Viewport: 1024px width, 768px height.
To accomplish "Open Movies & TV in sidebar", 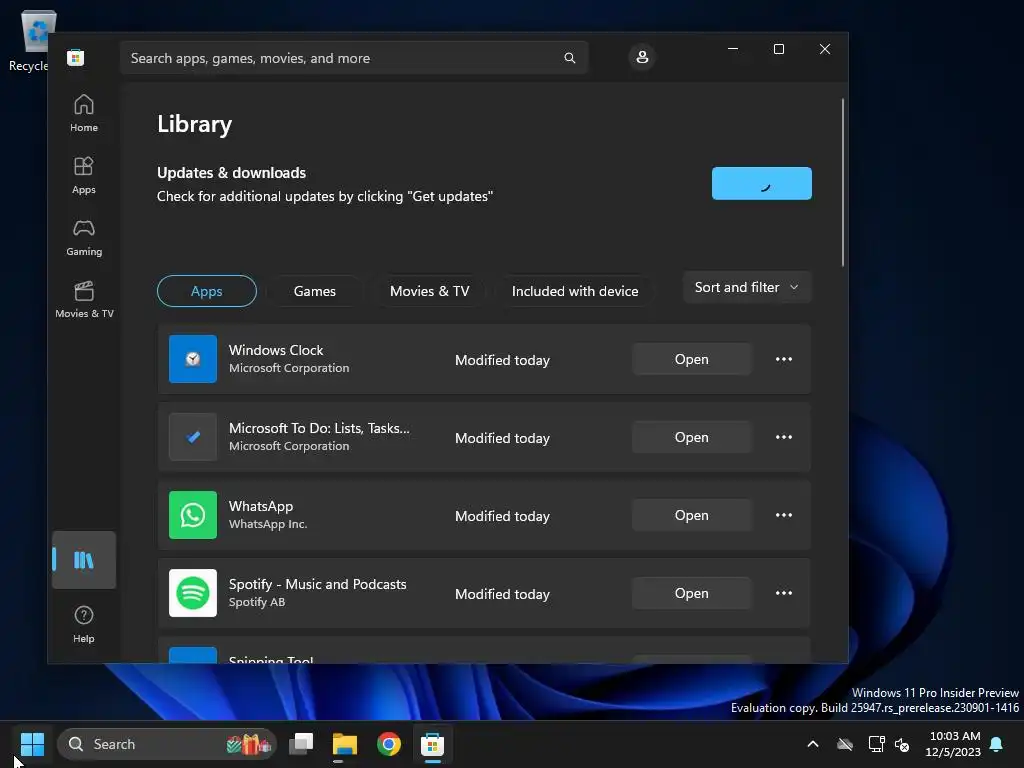I will pos(84,299).
